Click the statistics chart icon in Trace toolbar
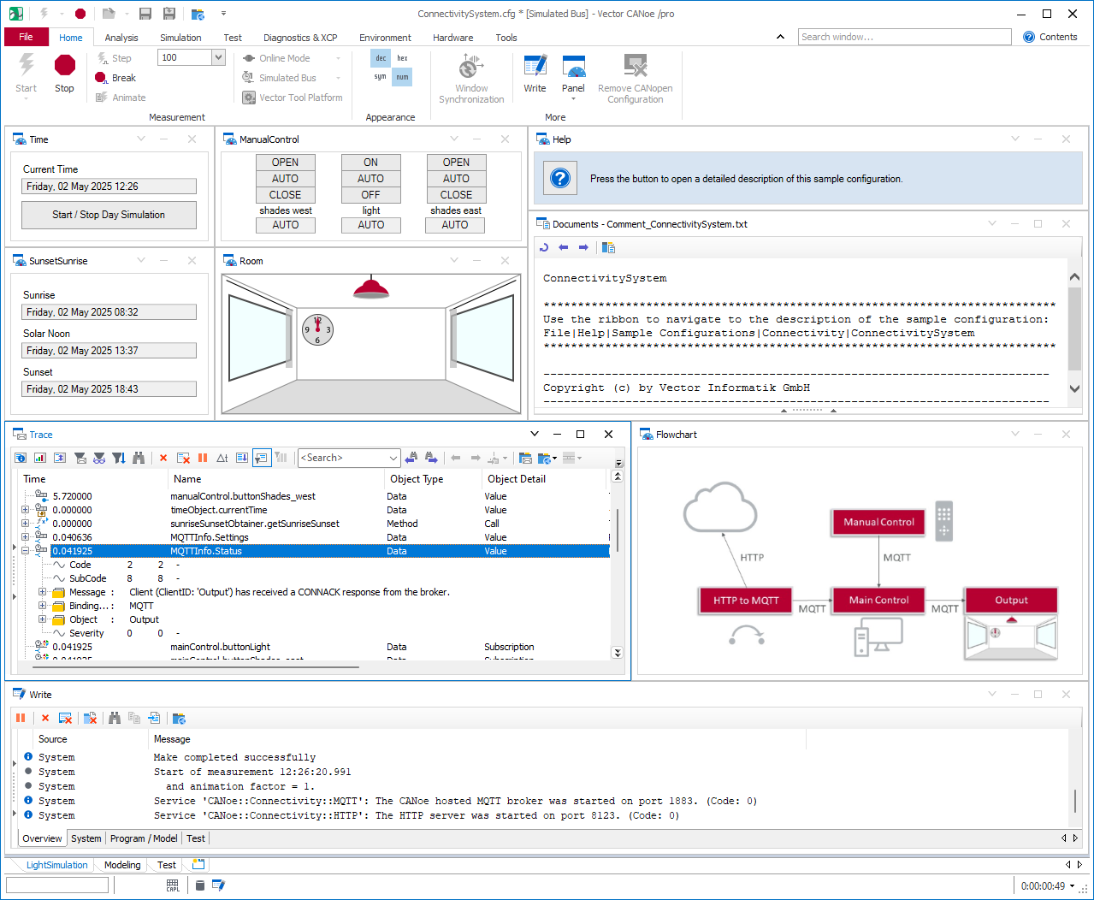The image size is (1094, 900). (40, 458)
